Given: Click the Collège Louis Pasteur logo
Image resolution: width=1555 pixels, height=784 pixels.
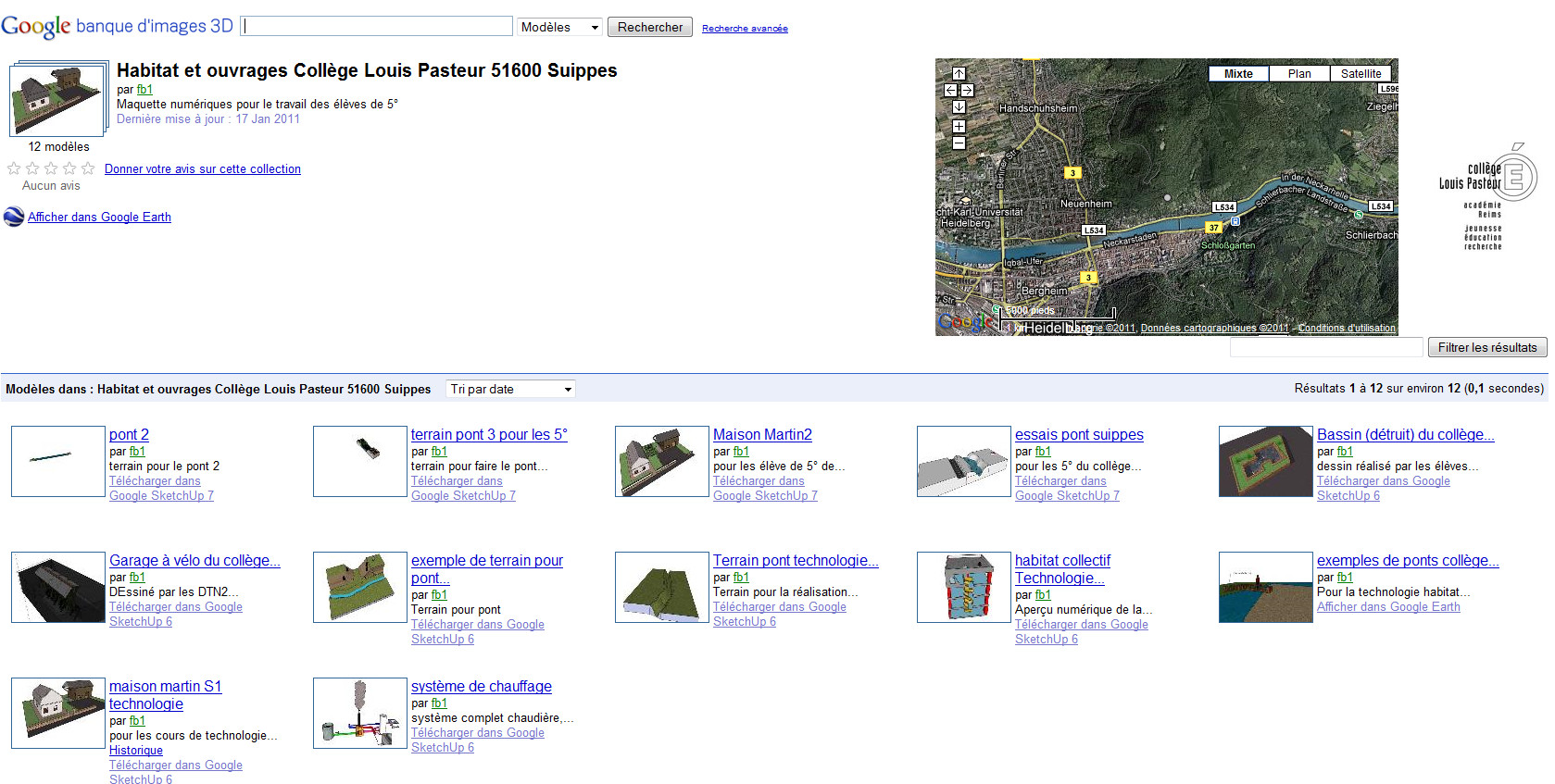Looking at the screenshot, I should tap(1487, 196).
